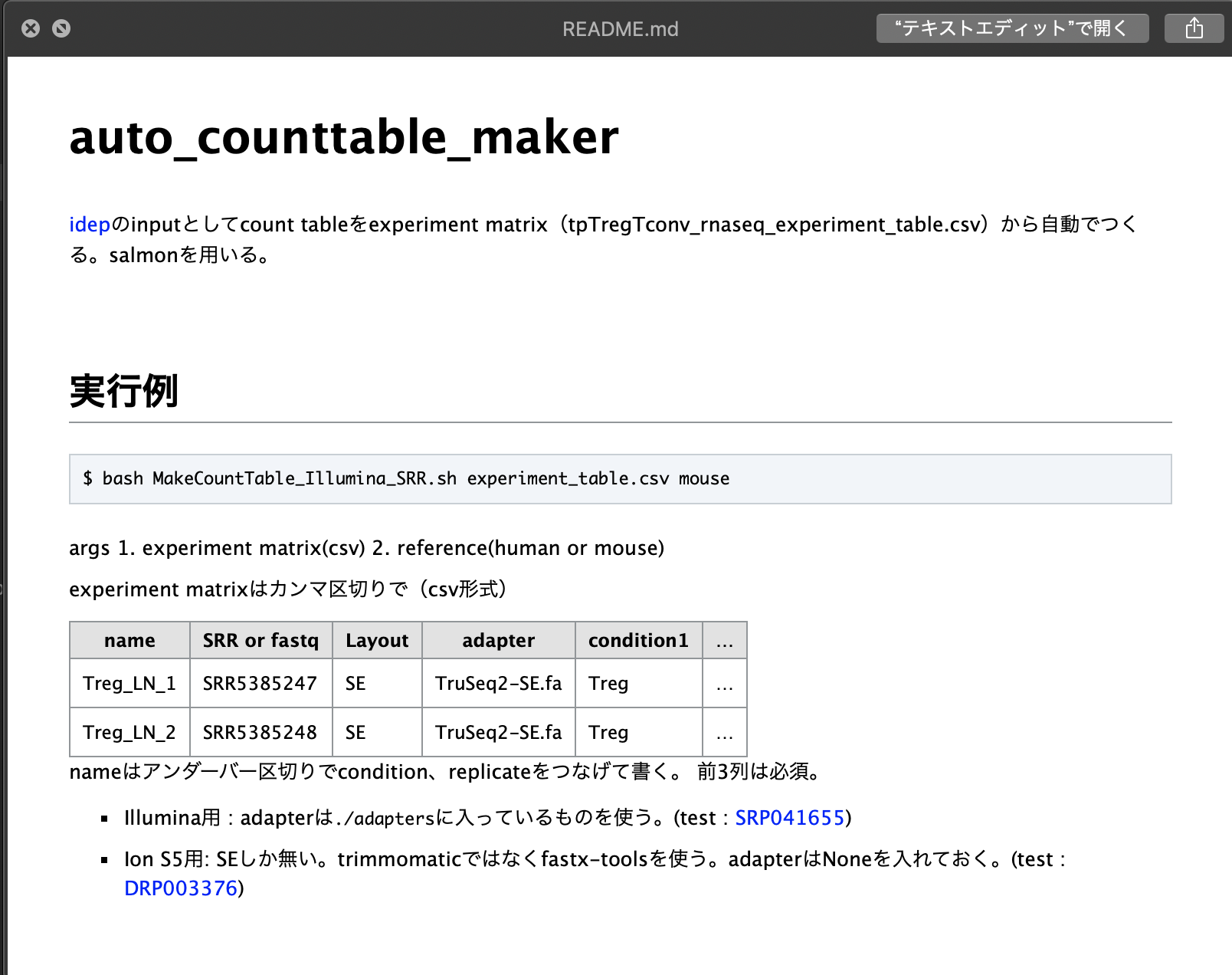Open file with テキストエディット button
1232x975 pixels.
pyautogui.click(x=1012, y=28)
